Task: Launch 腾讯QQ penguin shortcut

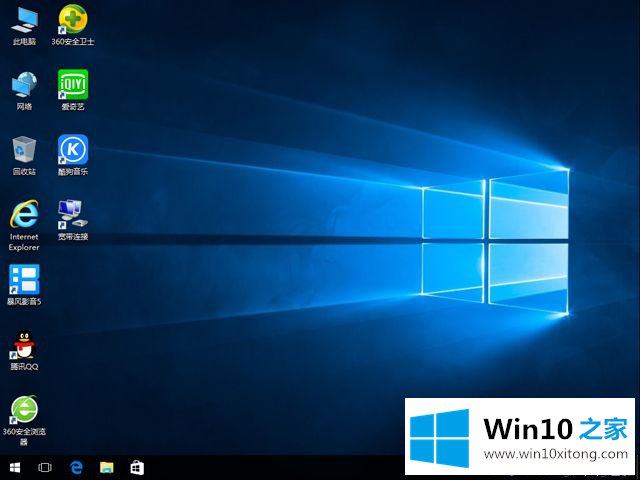Action: 24,344
